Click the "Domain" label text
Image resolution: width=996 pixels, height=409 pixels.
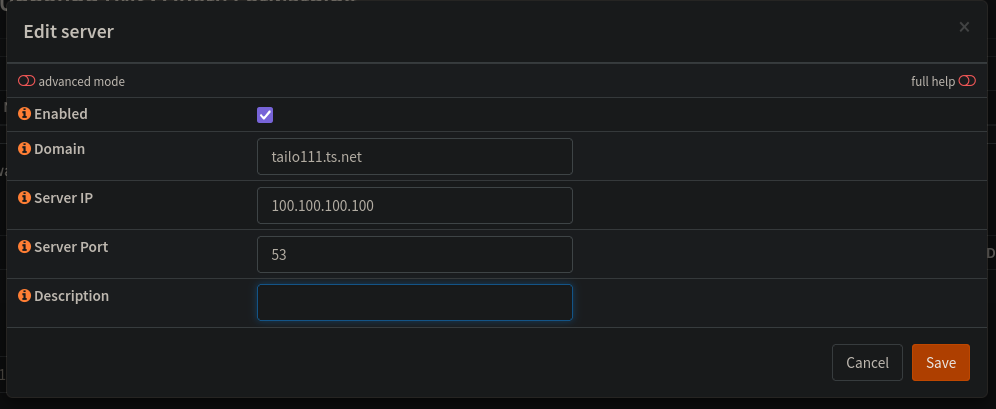pos(59,149)
